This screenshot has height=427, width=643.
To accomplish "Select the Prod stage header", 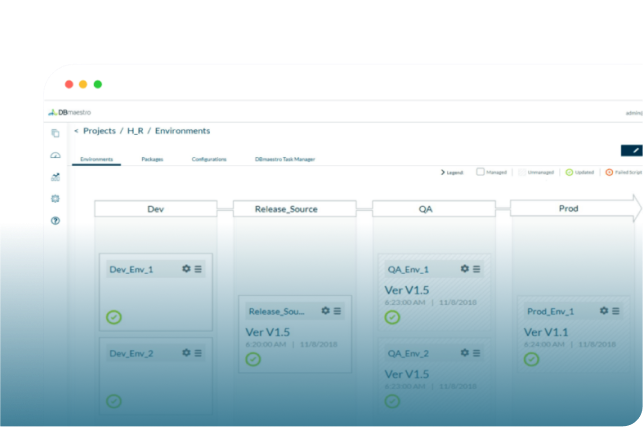I will (x=574, y=208).
